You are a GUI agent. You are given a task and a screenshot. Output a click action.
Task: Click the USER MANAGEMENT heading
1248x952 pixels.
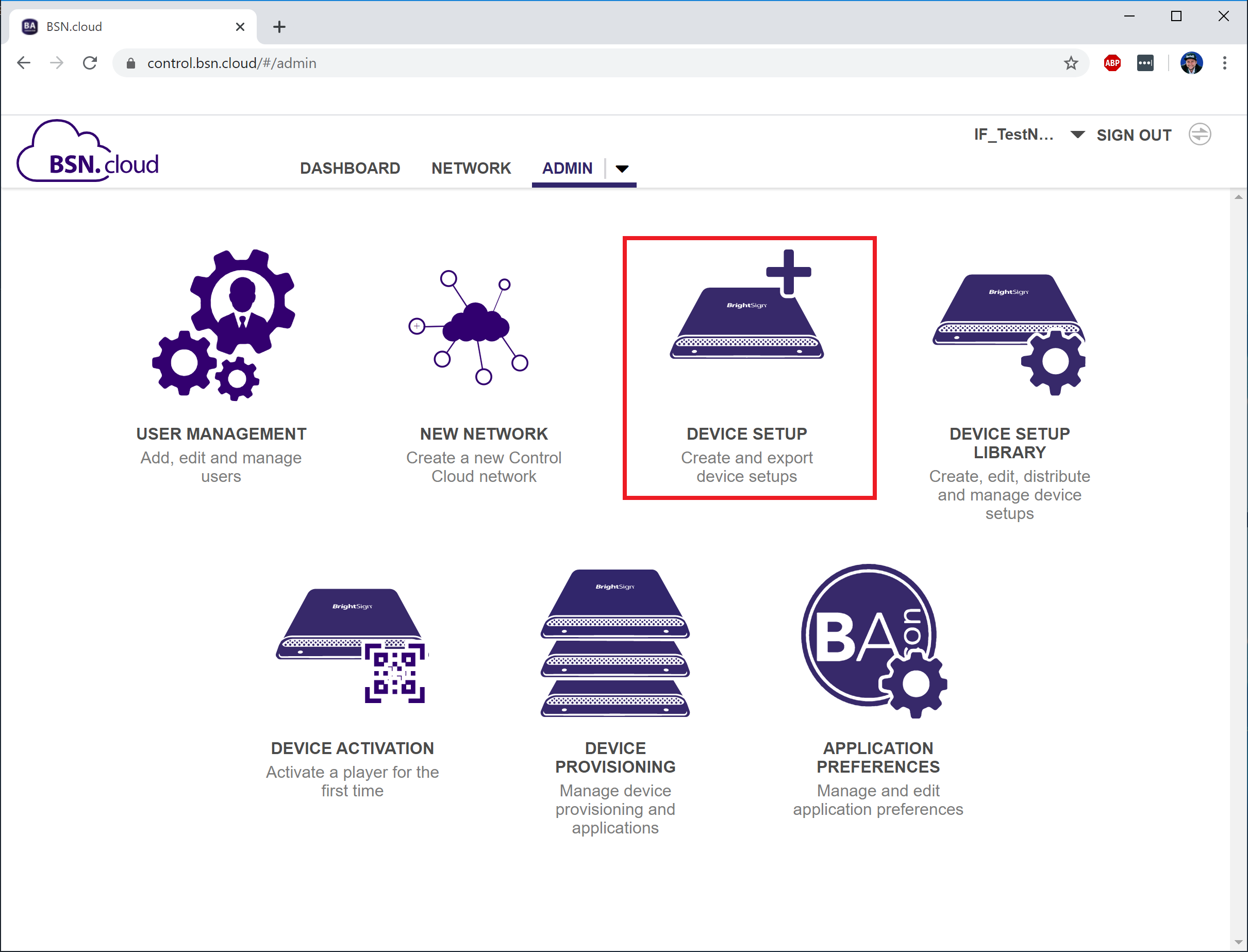(221, 434)
